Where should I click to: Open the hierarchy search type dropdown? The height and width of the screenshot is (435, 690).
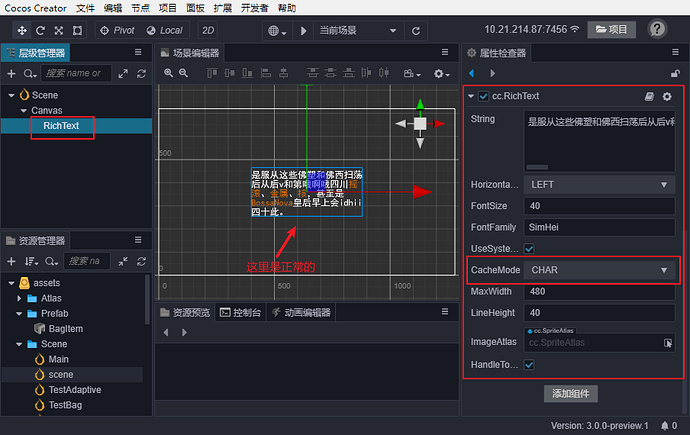click(x=30, y=73)
